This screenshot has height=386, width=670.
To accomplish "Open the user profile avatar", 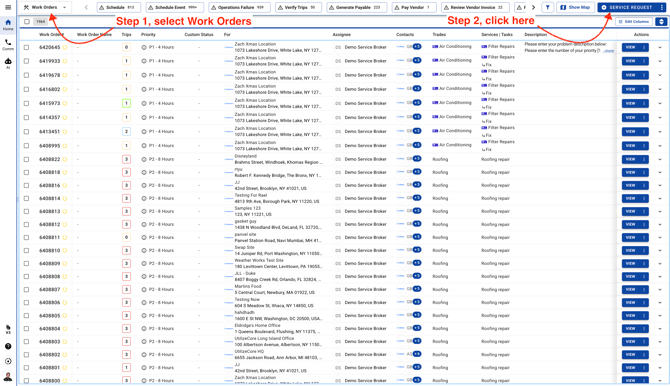I will (x=8, y=377).
